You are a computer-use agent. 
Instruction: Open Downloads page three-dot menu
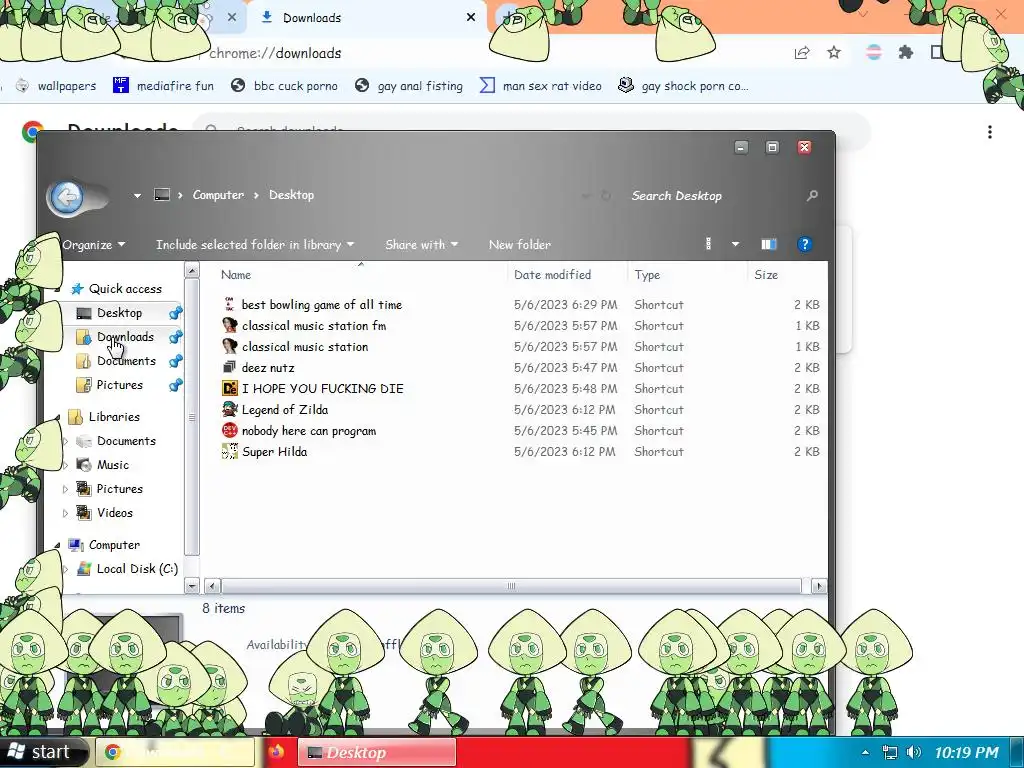pyautogui.click(x=990, y=132)
